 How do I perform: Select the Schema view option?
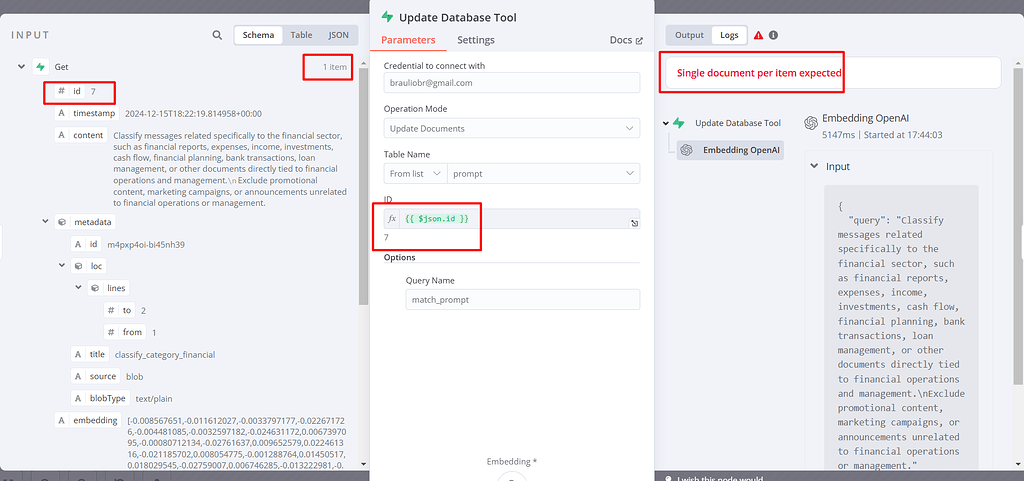(x=258, y=35)
